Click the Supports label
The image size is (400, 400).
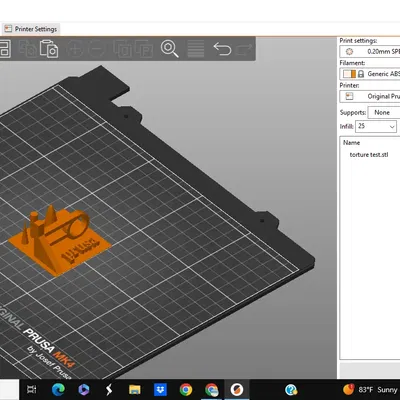(x=353, y=113)
